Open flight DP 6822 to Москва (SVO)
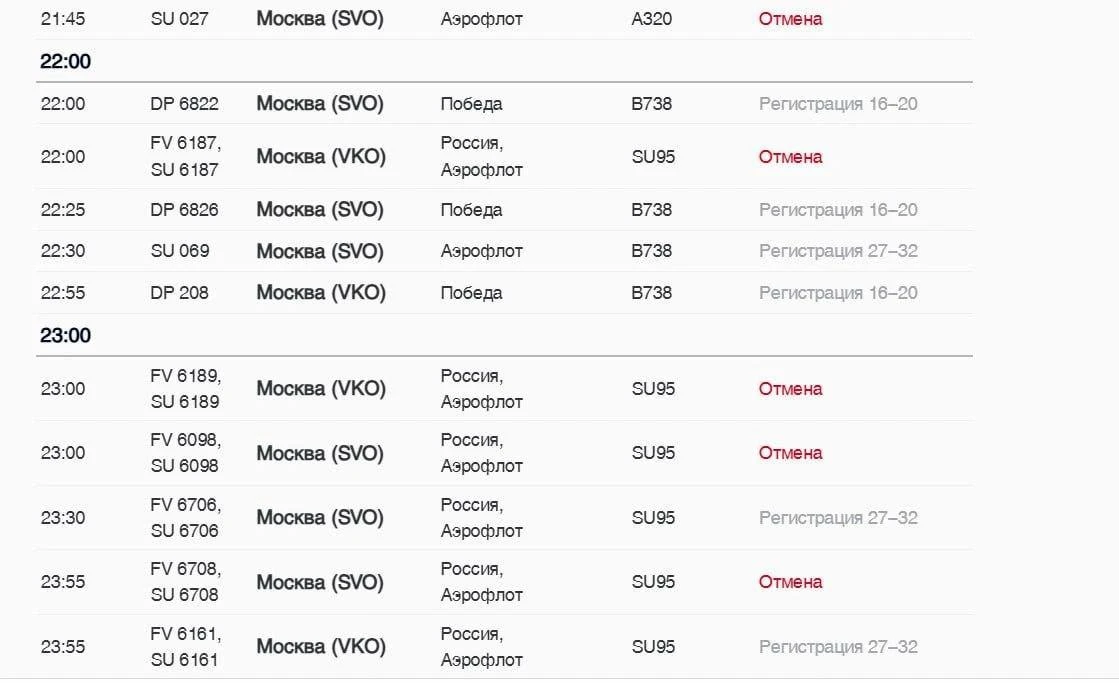This screenshot has height=683, width=1119. (504, 103)
